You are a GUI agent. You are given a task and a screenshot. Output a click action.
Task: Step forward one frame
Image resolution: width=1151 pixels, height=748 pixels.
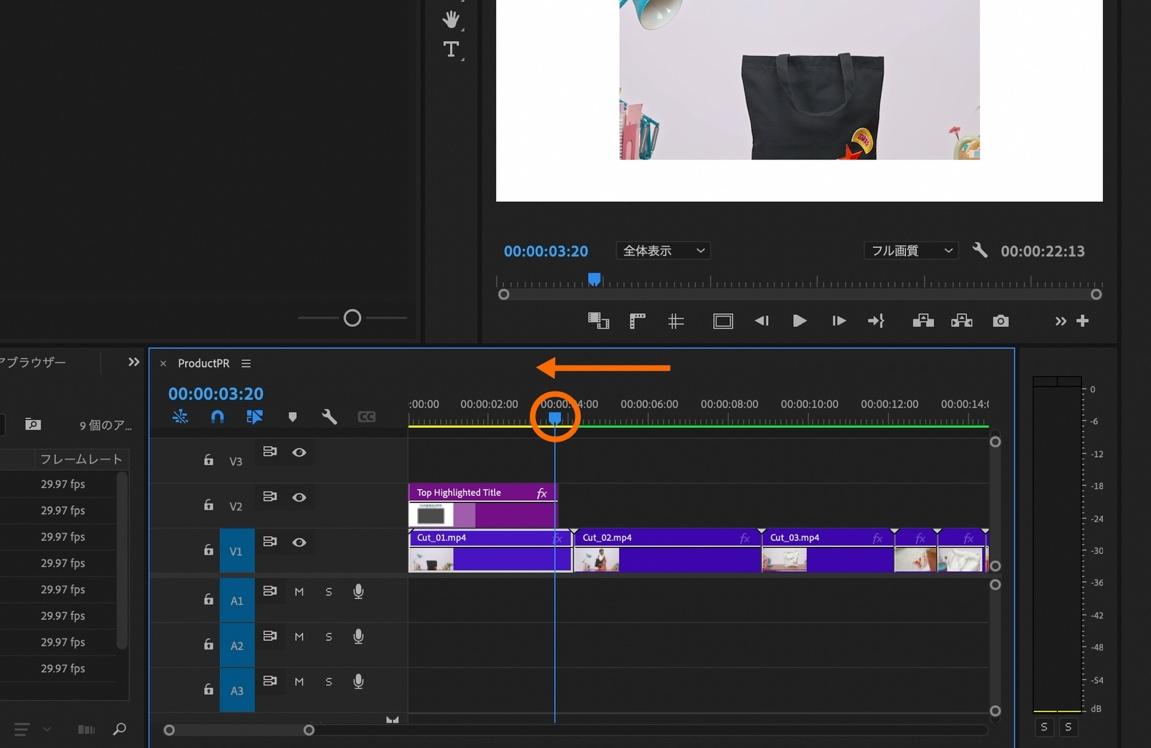(838, 321)
